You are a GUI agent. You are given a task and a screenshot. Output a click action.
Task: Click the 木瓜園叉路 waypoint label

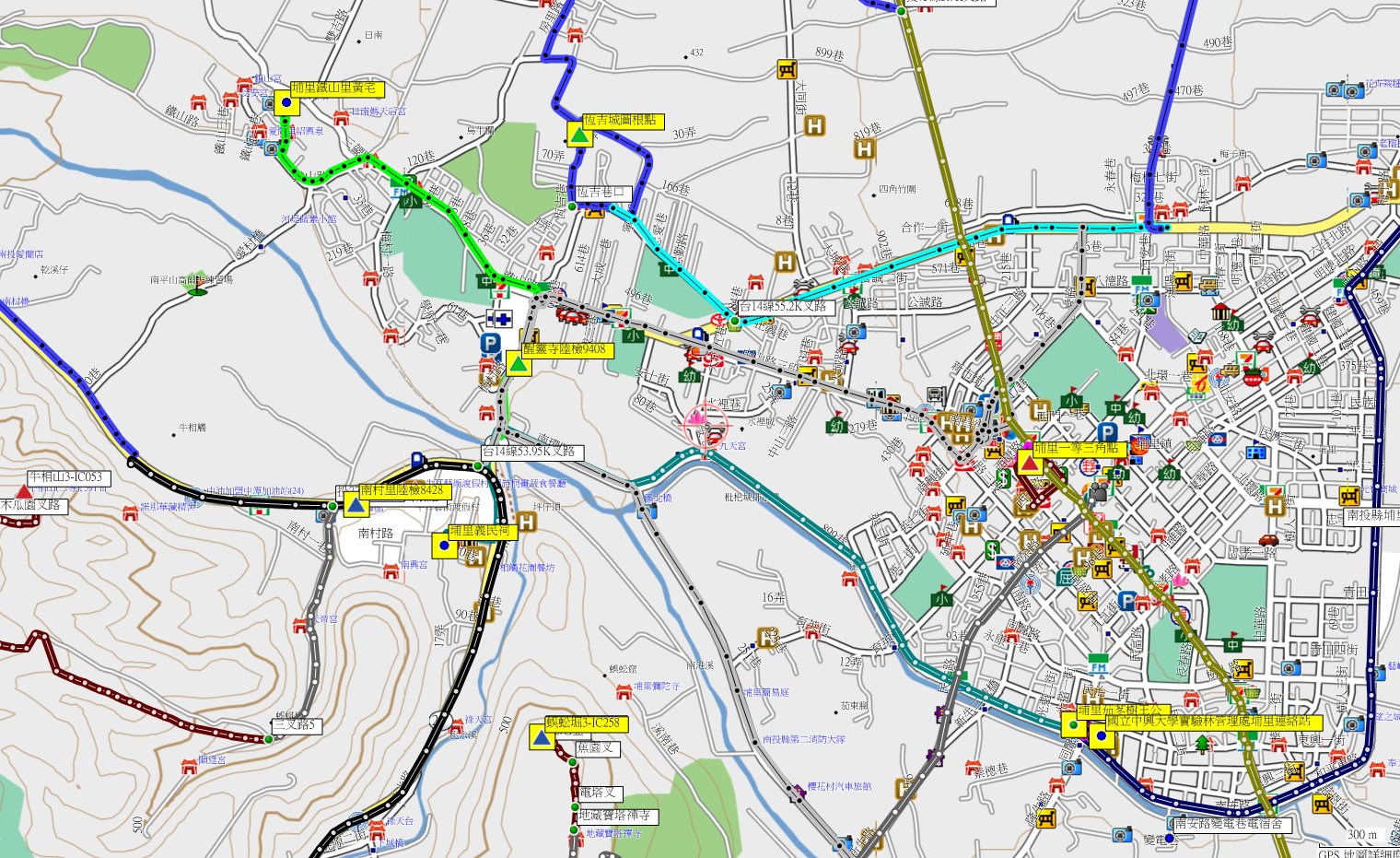coord(31,505)
